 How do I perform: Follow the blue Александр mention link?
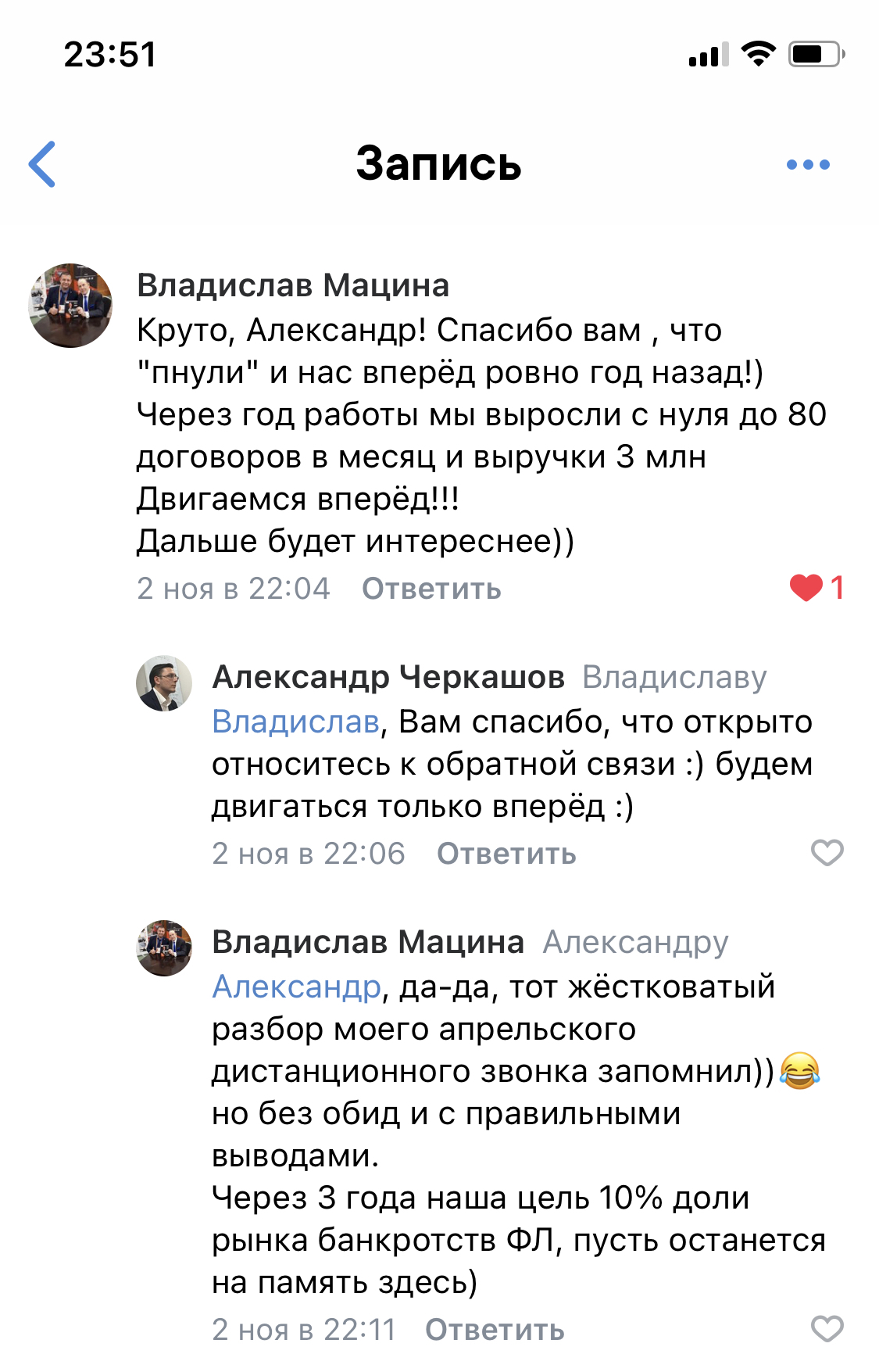point(297,987)
